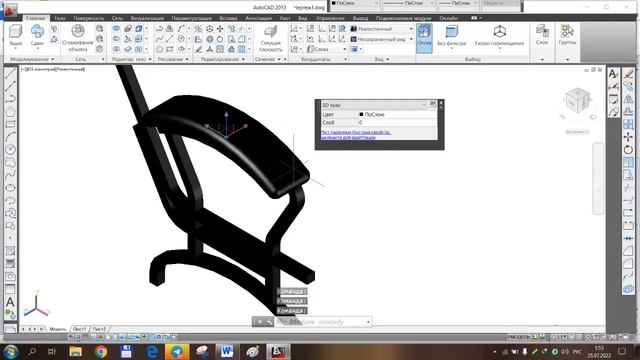The image size is (640, 360).
Task: Click the Слой value field in quick properties
Action: click(x=398, y=122)
